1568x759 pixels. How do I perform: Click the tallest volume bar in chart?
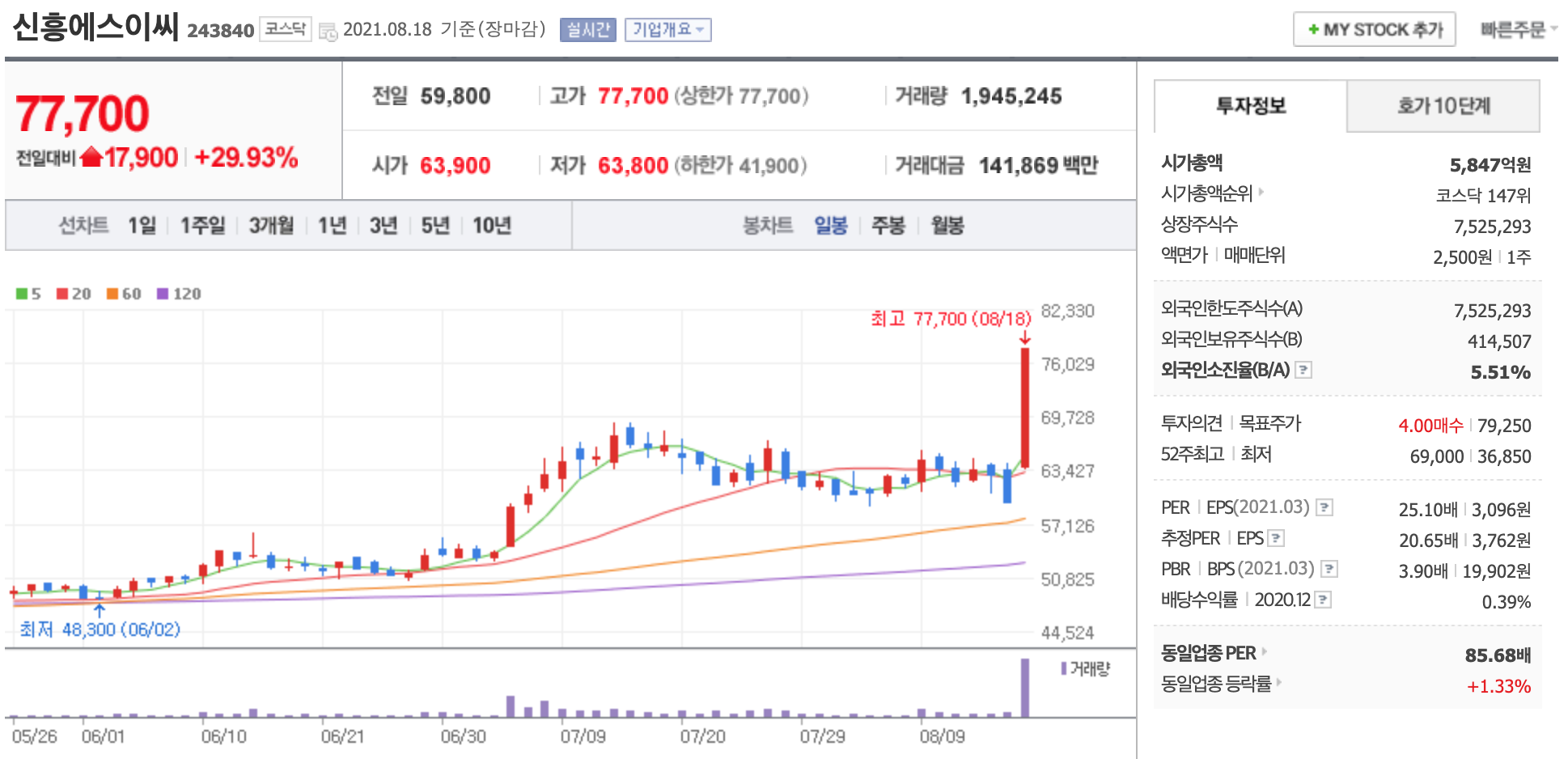click(1025, 688)
